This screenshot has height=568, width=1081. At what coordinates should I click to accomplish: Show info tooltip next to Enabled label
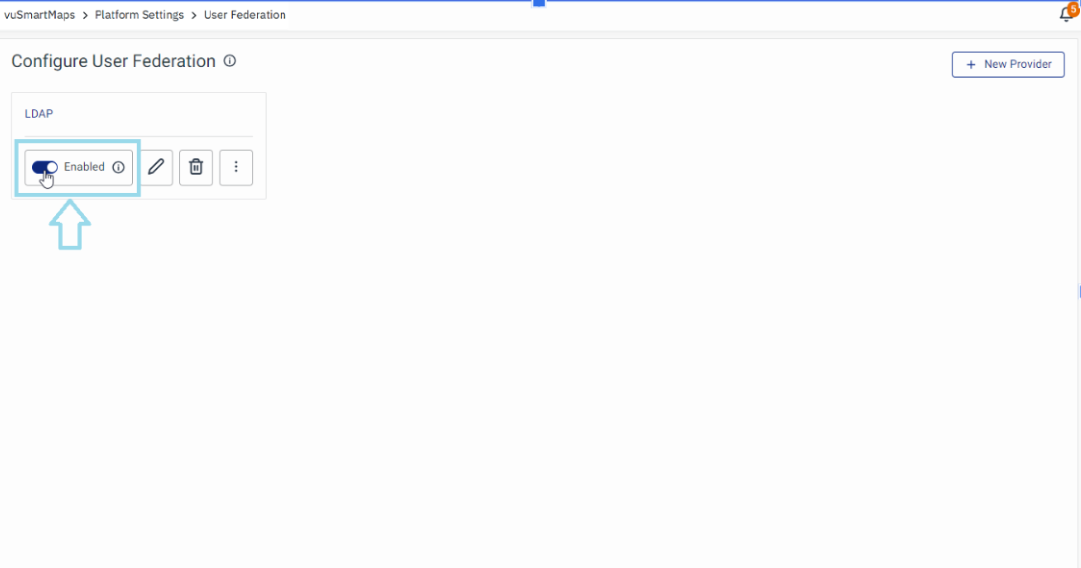tap(118, 167)
